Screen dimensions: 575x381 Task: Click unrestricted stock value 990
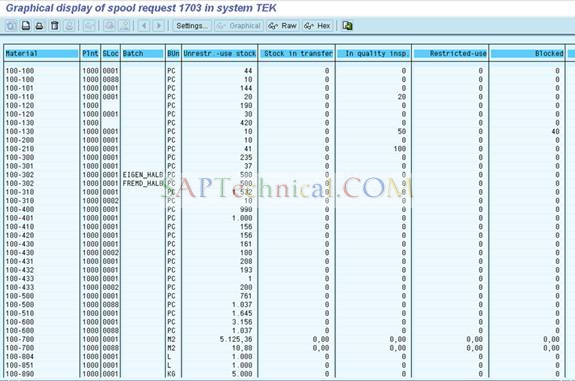[x=246, y=209]
